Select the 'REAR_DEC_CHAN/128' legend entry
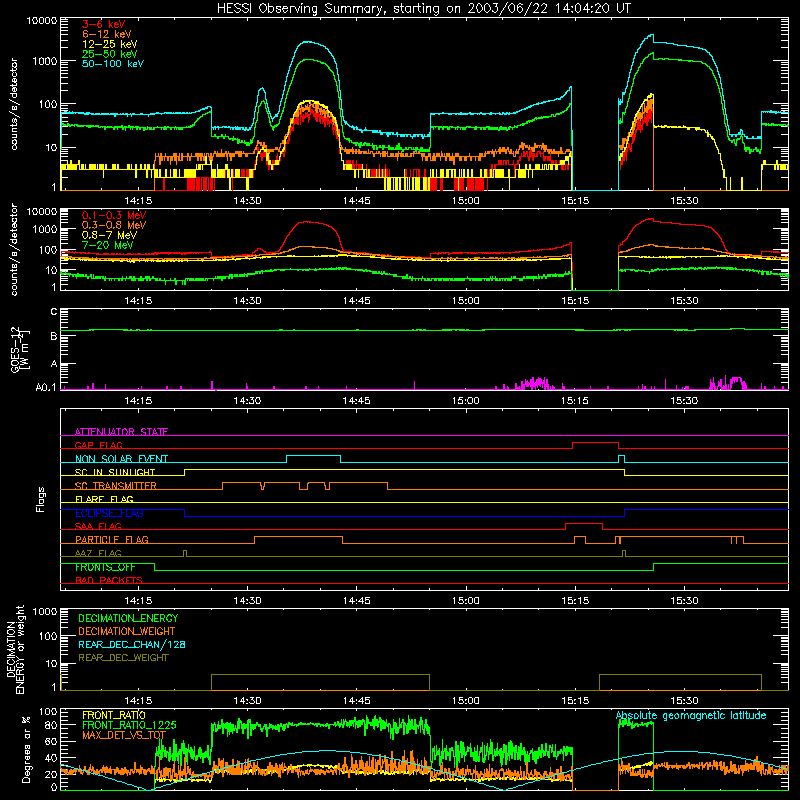The height and width of the screenshot is (800, 800). (x=132, y=644)
